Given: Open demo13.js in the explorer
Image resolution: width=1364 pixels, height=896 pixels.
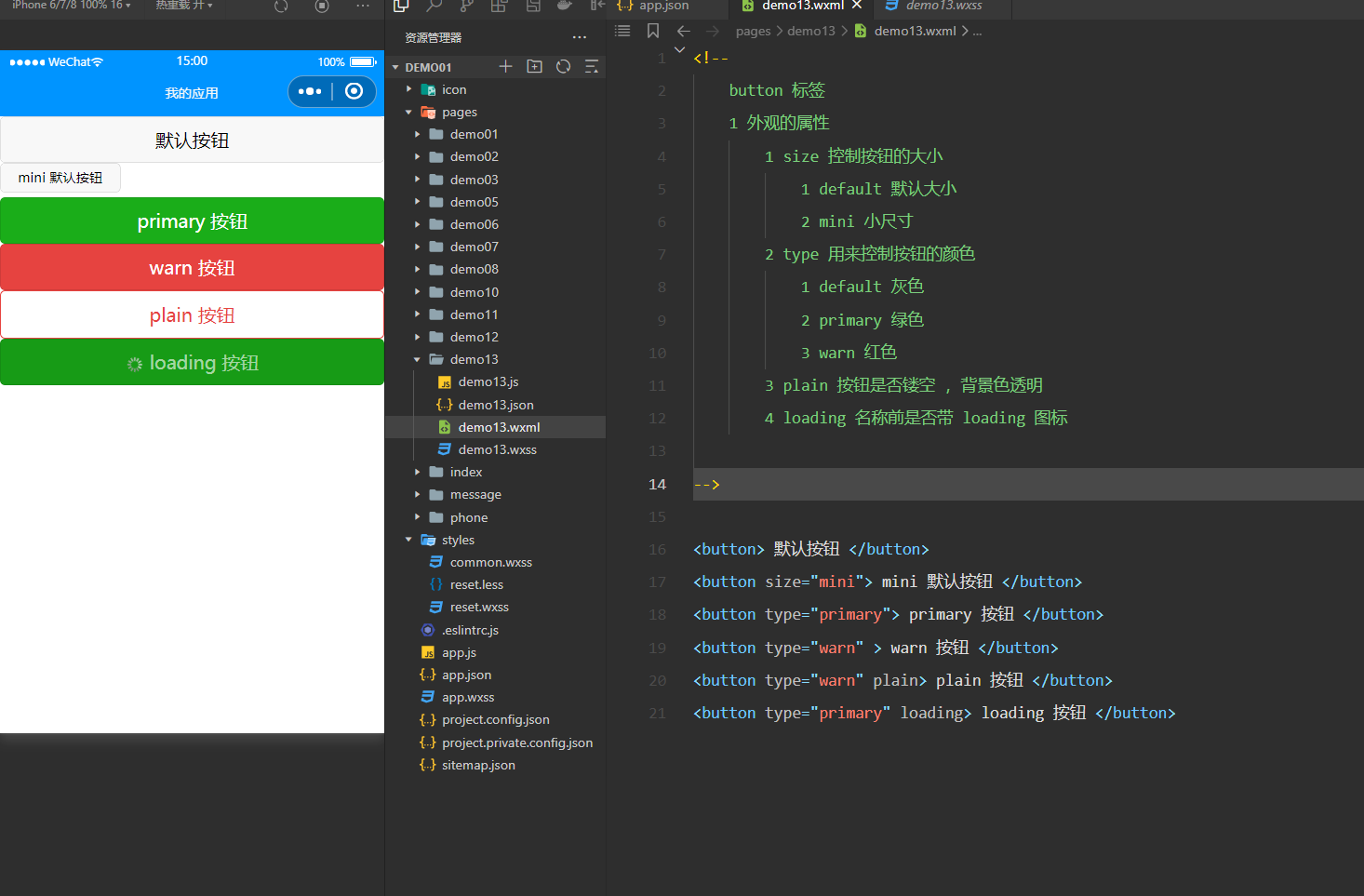Looking at the screenshot, I should point(488,381).
